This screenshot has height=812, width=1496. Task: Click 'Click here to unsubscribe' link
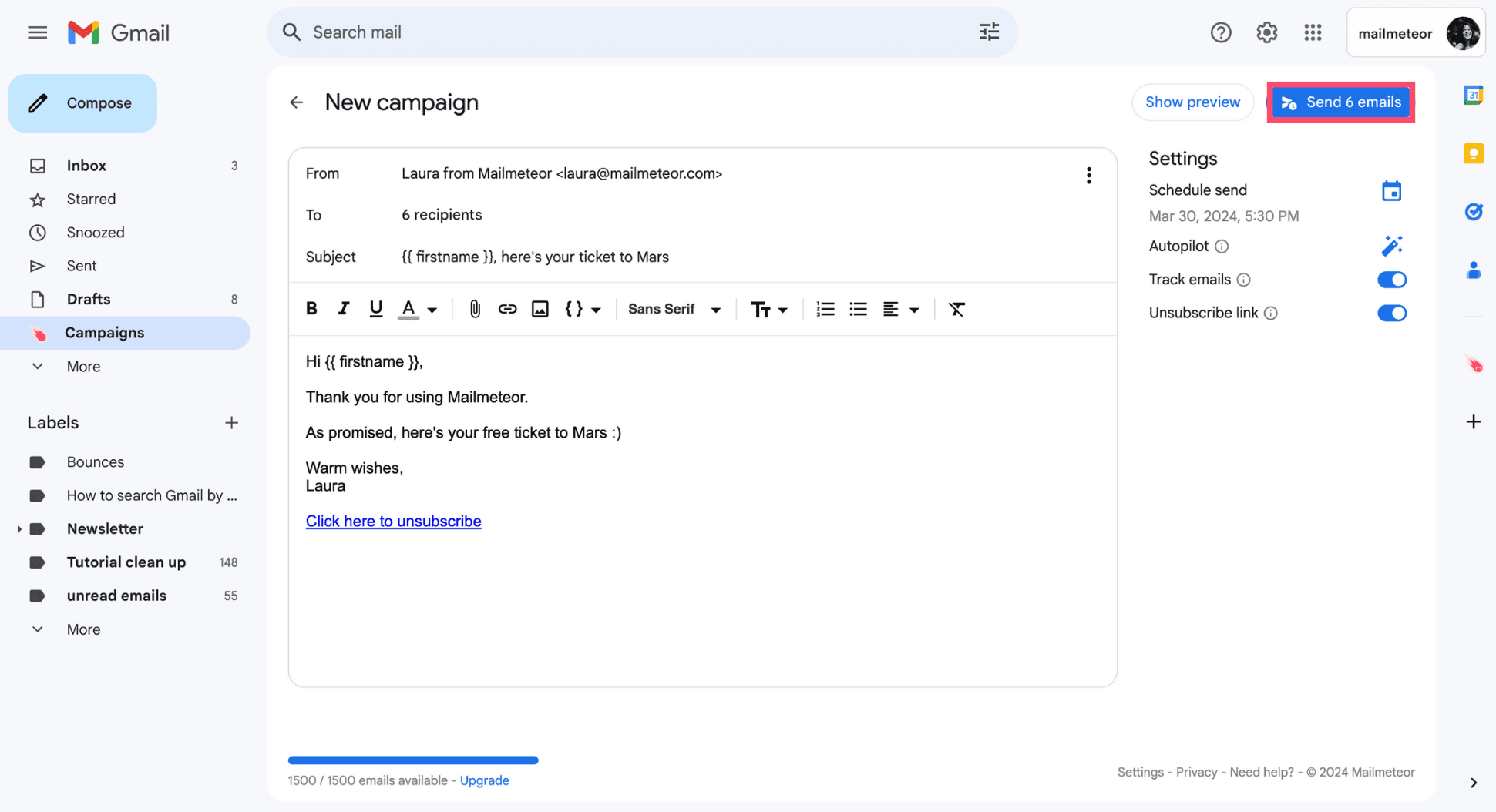(393, 522)
